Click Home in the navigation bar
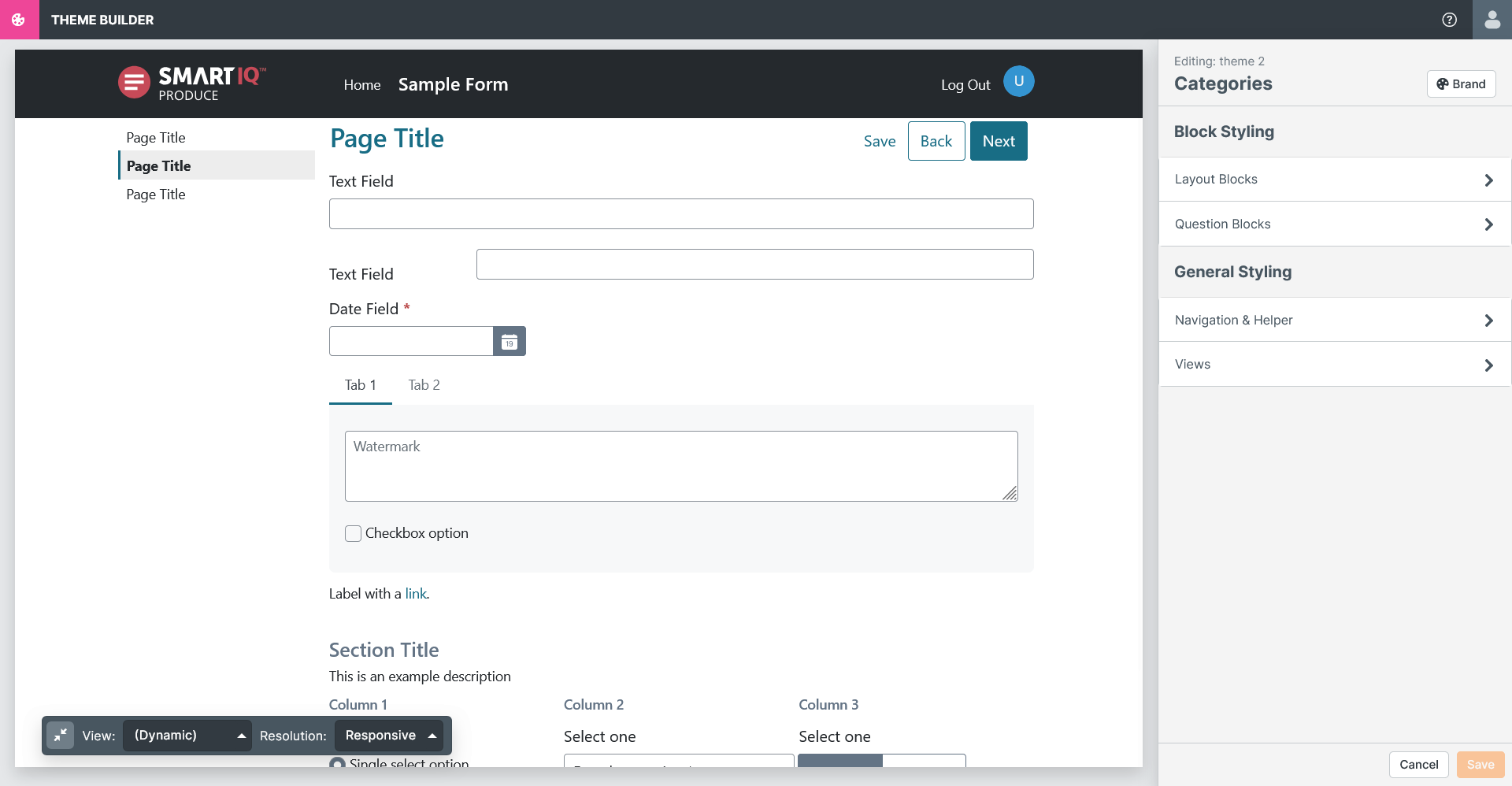This screenshot has width=1512, height=786. (x=362, y=85)
